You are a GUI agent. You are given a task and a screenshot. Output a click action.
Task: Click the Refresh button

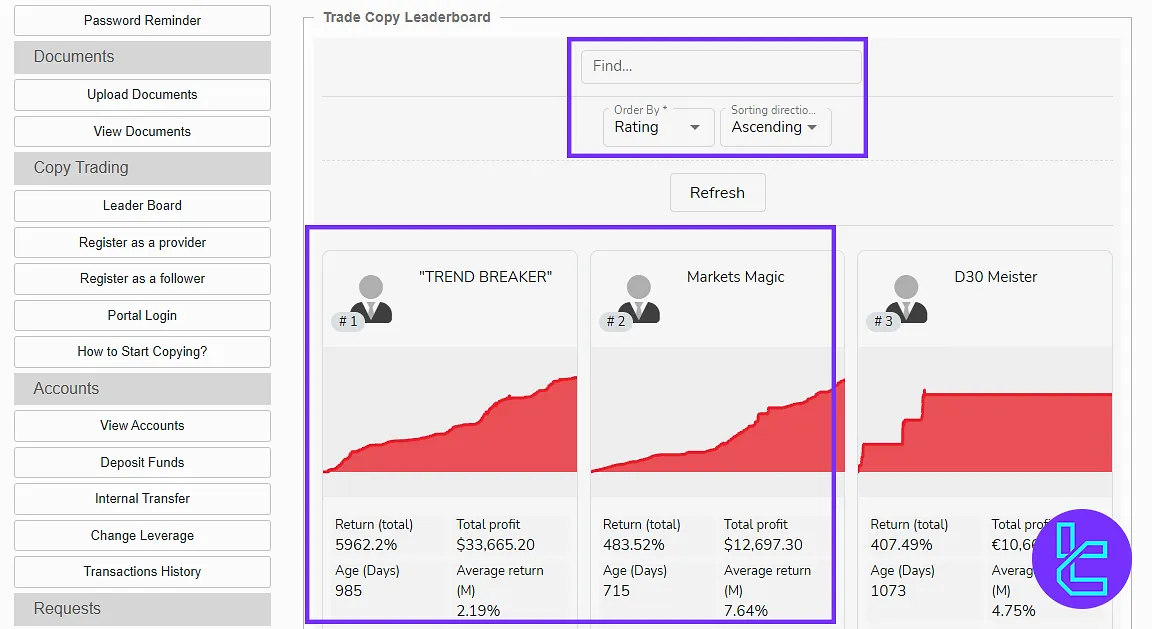(717, 193)
